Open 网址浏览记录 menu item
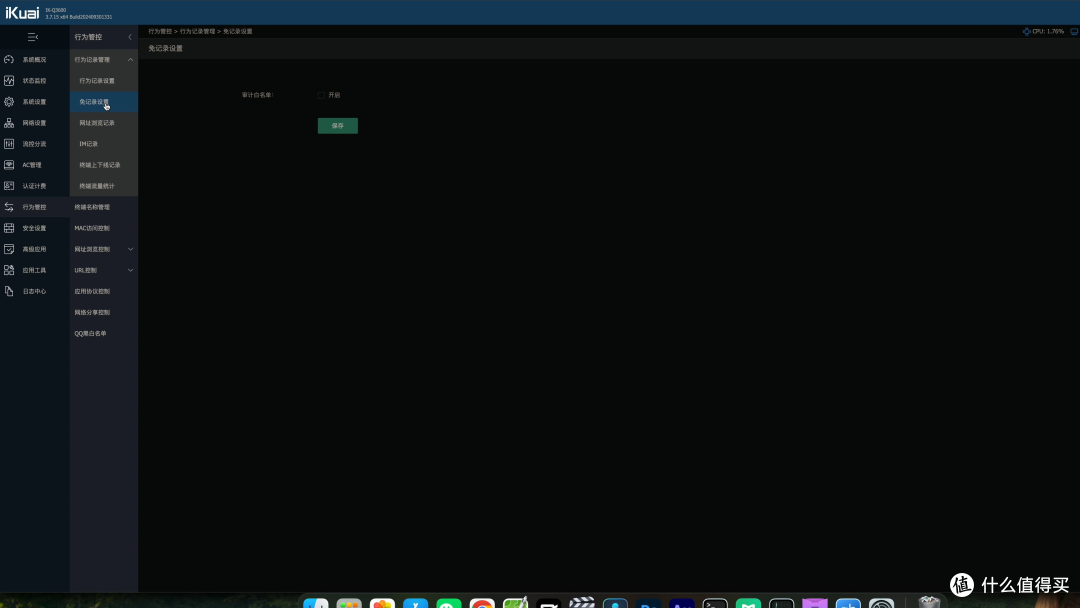Screen dimensions: 1080x608 point(97,123)
